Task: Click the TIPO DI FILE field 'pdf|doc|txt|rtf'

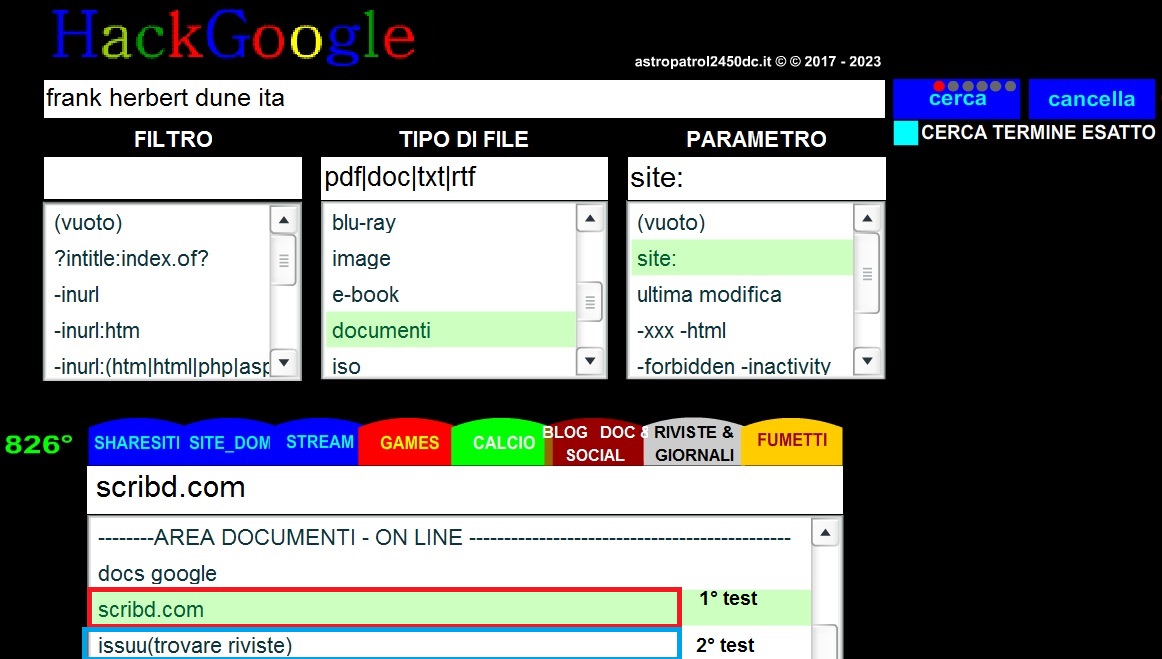Action: click(464, 178)
